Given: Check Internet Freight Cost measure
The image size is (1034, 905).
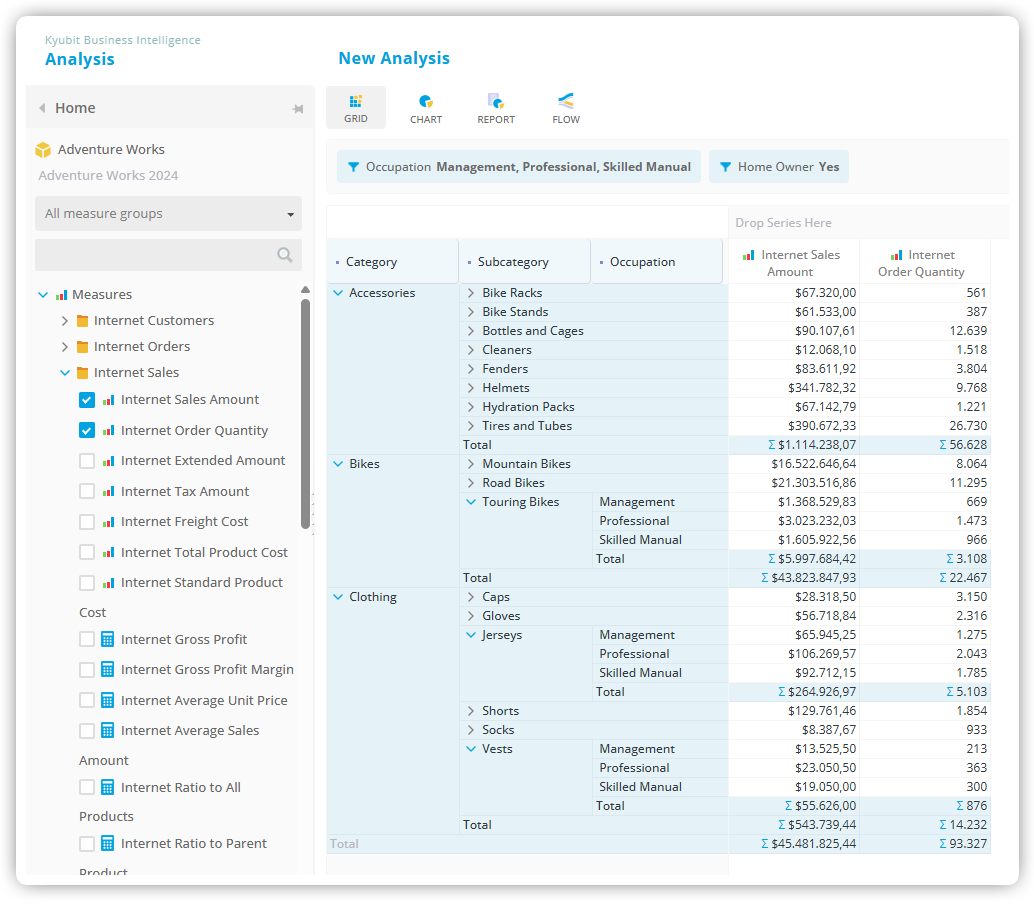Looking at the screenshot, I should [86, 522].
